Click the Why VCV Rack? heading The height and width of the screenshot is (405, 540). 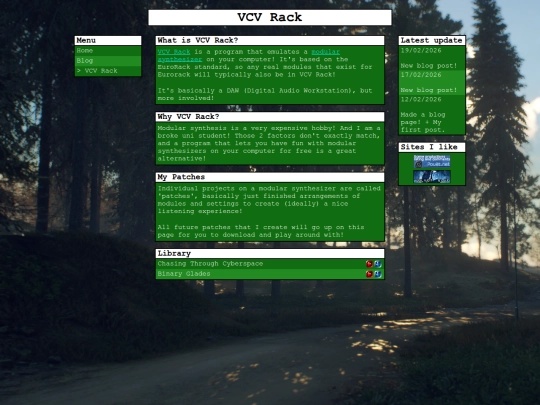pos(270,117)
